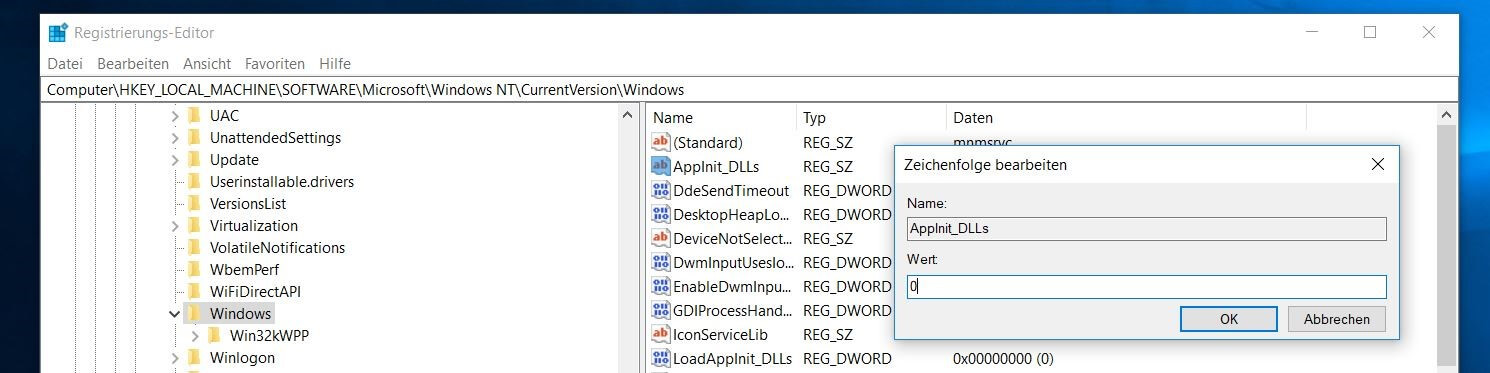Expand the Update tree node

tap(175, 160)
